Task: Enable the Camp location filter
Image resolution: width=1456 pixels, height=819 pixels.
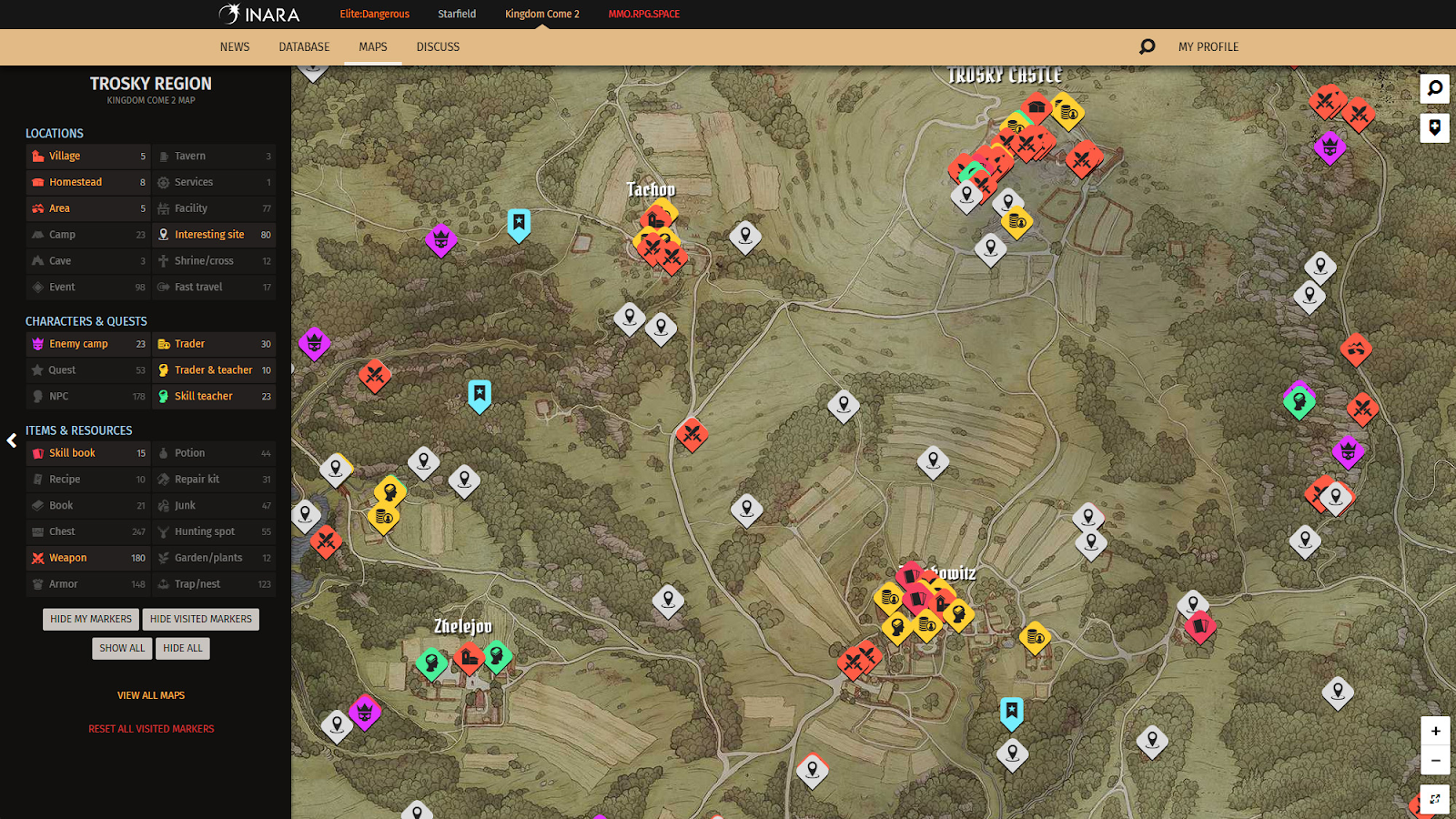Action: [x=88, y=235]
